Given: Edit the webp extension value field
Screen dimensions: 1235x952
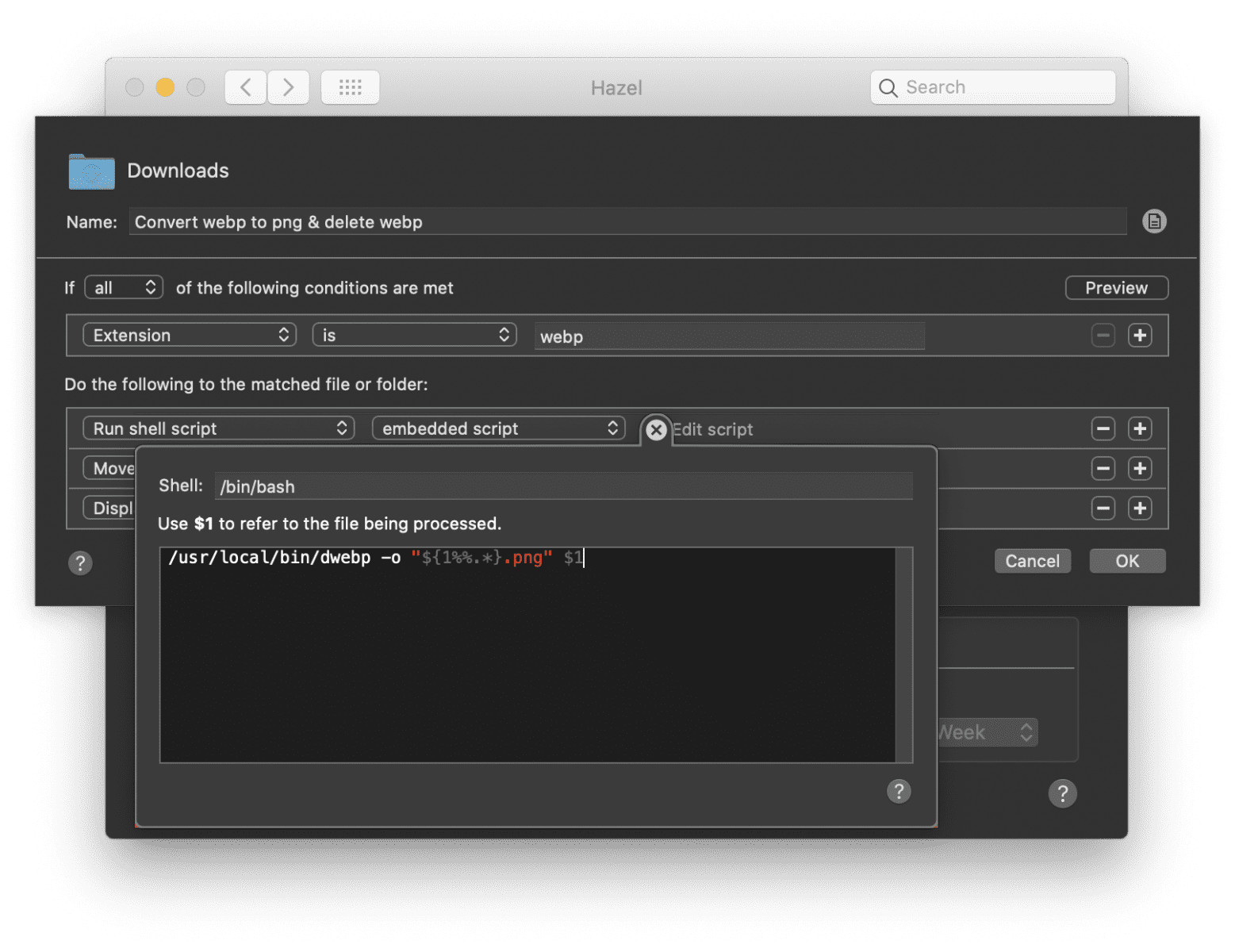Looking at the screenshot, I should pos(729,336).
